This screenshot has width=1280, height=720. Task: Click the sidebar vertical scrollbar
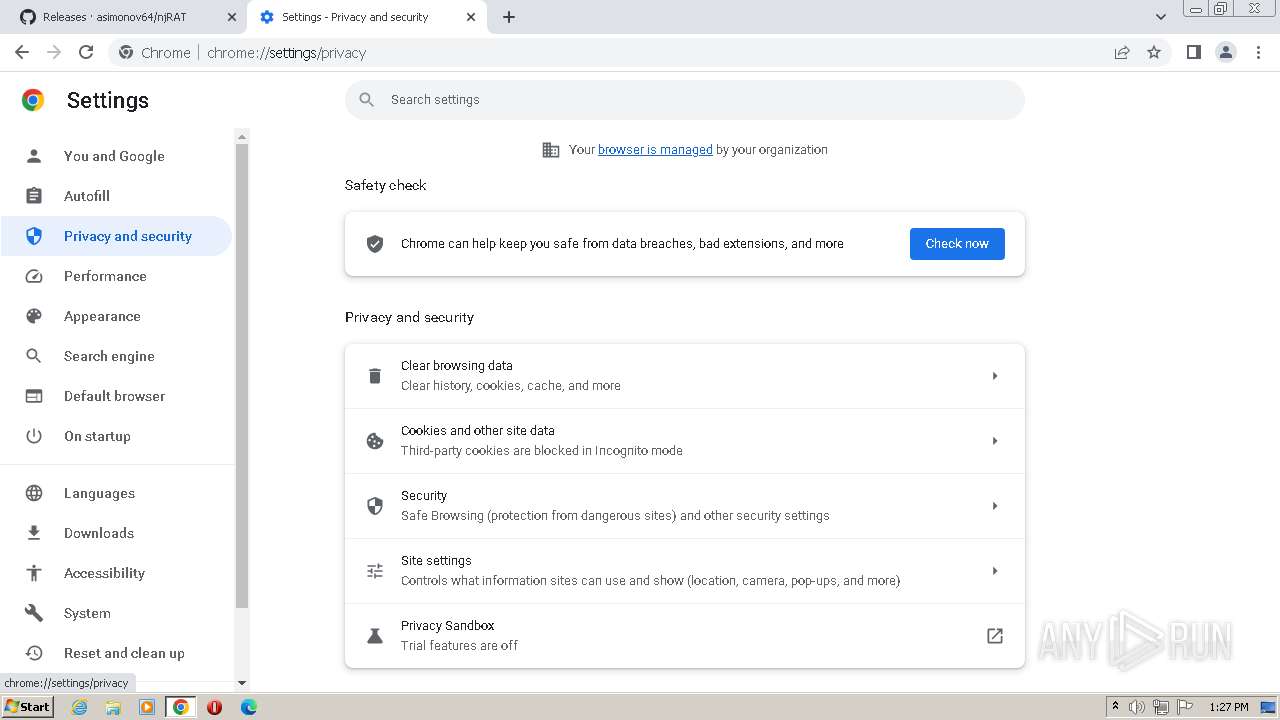[241, 375]
